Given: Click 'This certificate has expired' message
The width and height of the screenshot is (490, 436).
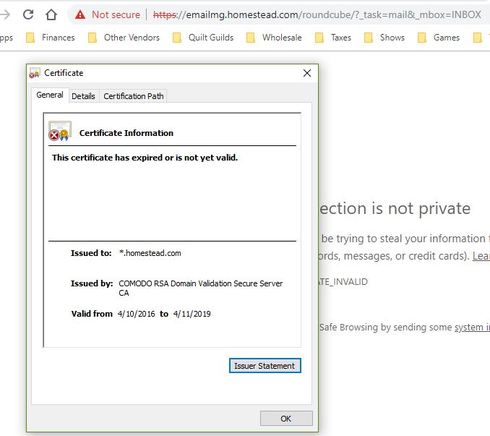Looking at the screenshot, I should (x=145, y=158).
